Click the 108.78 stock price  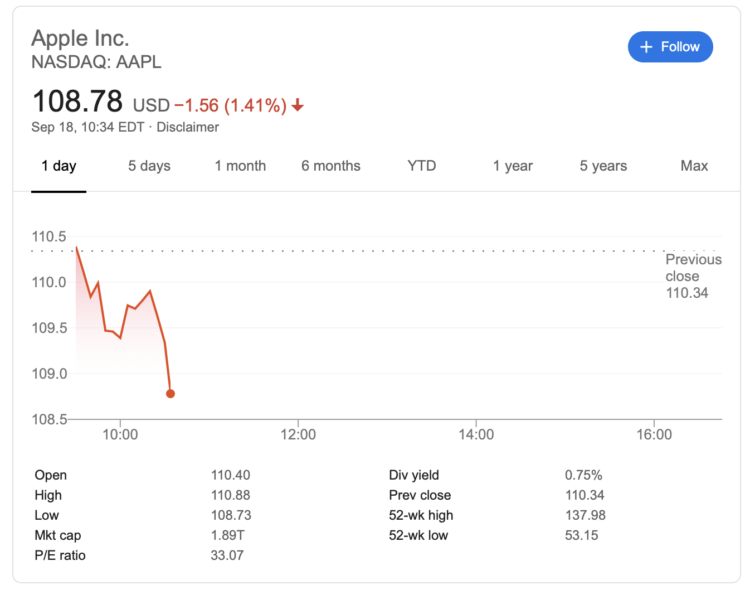tap(77, 101)
